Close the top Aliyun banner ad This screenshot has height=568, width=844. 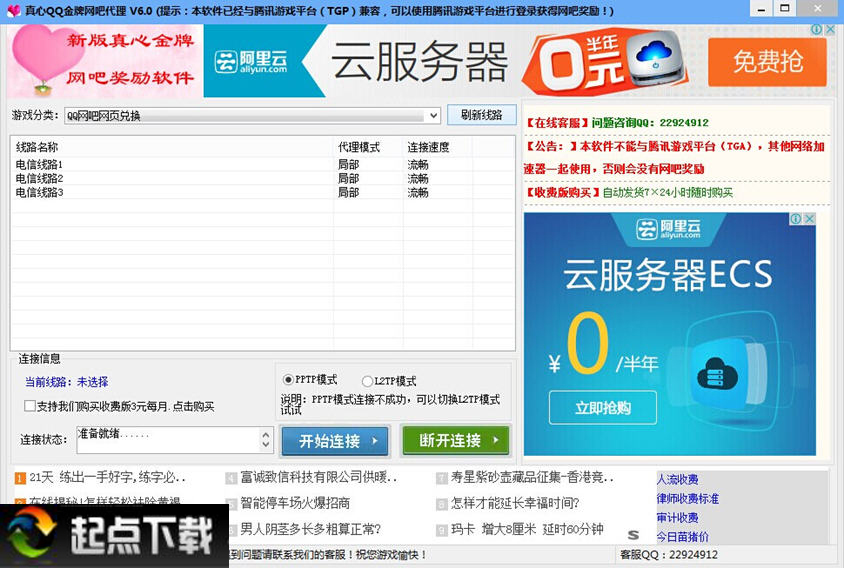click(831, 30)
